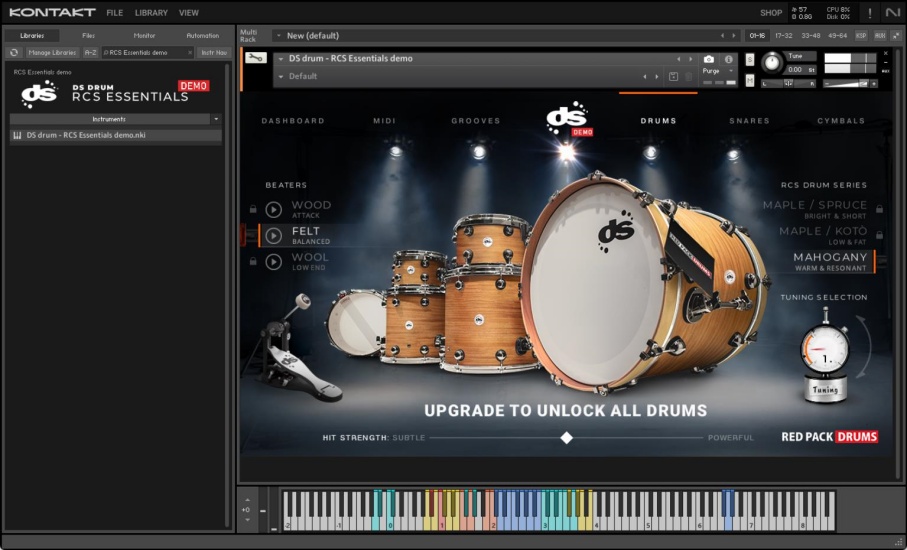Click the tuning gauge dial
This screenshot has width=907, height=550.
coord(825,348)
